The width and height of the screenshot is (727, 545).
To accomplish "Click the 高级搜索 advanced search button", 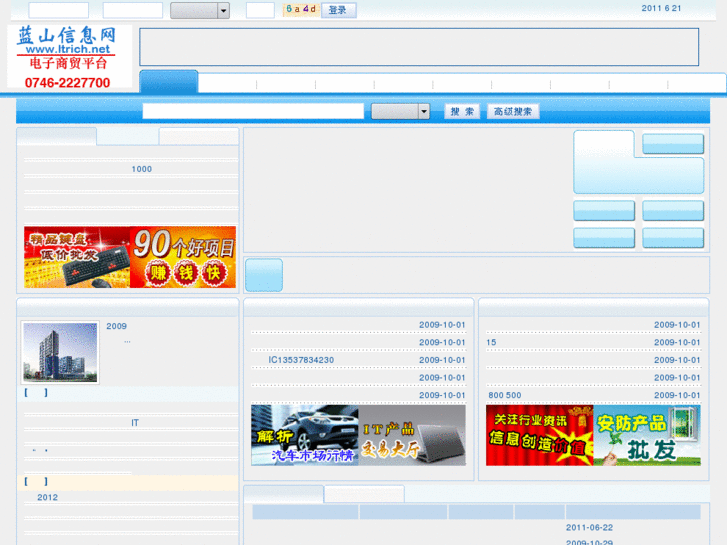I will tap(513, 111).
